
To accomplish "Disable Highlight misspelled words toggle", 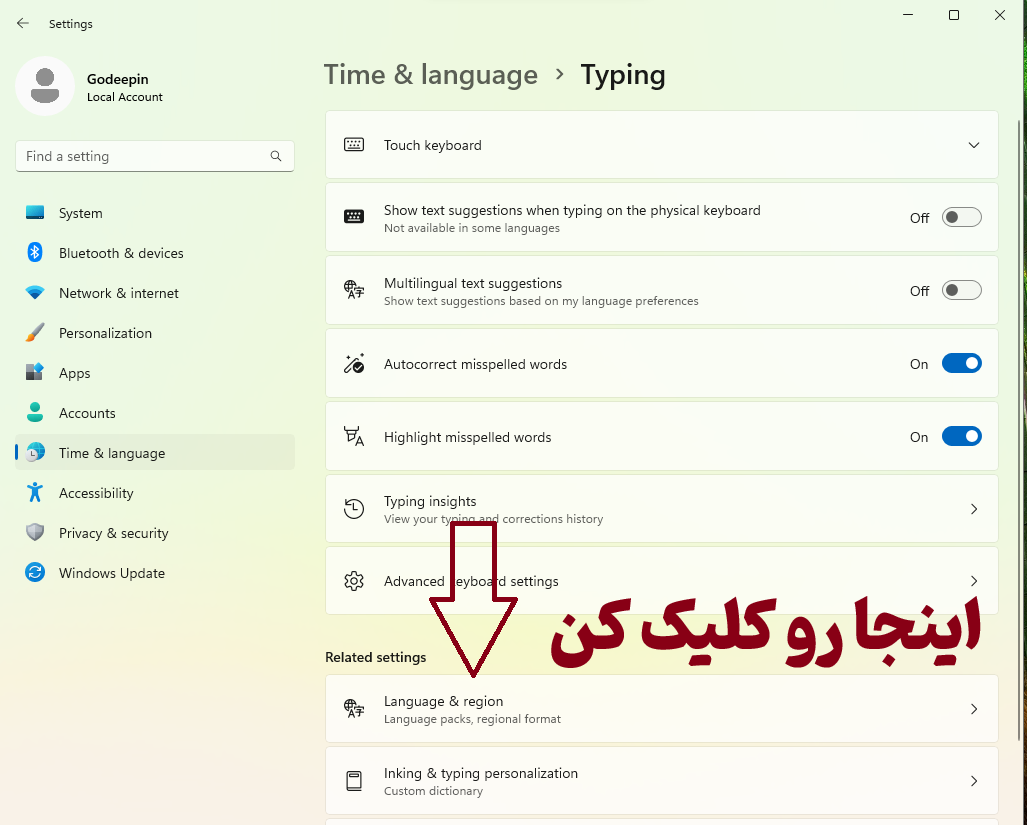I will pos(962,436).
